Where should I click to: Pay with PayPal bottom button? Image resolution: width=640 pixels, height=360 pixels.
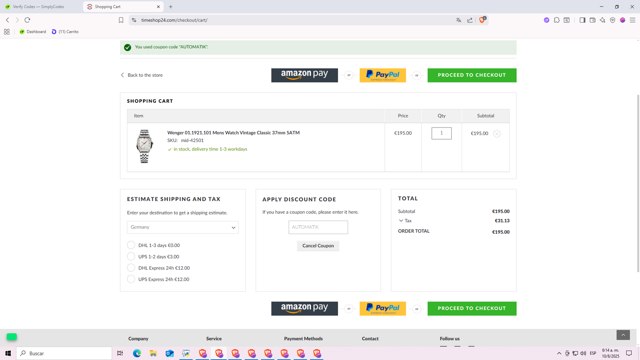tap(382, 309)
